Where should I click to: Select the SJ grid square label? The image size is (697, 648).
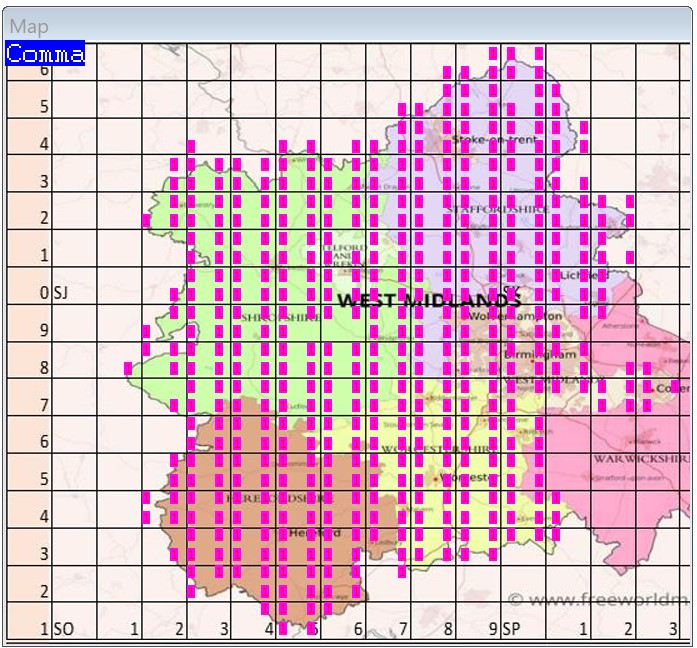click(60, 293)
